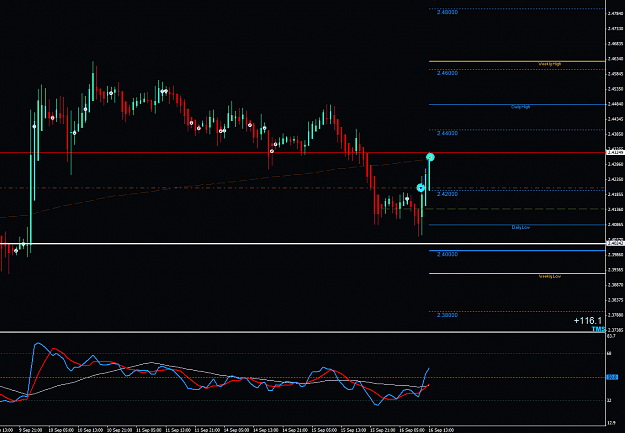Image resolution: width=625 pixels, height=433 pixels.
Task: Click the 16 Sep 13:00 time label
Action: click(441, 430)
